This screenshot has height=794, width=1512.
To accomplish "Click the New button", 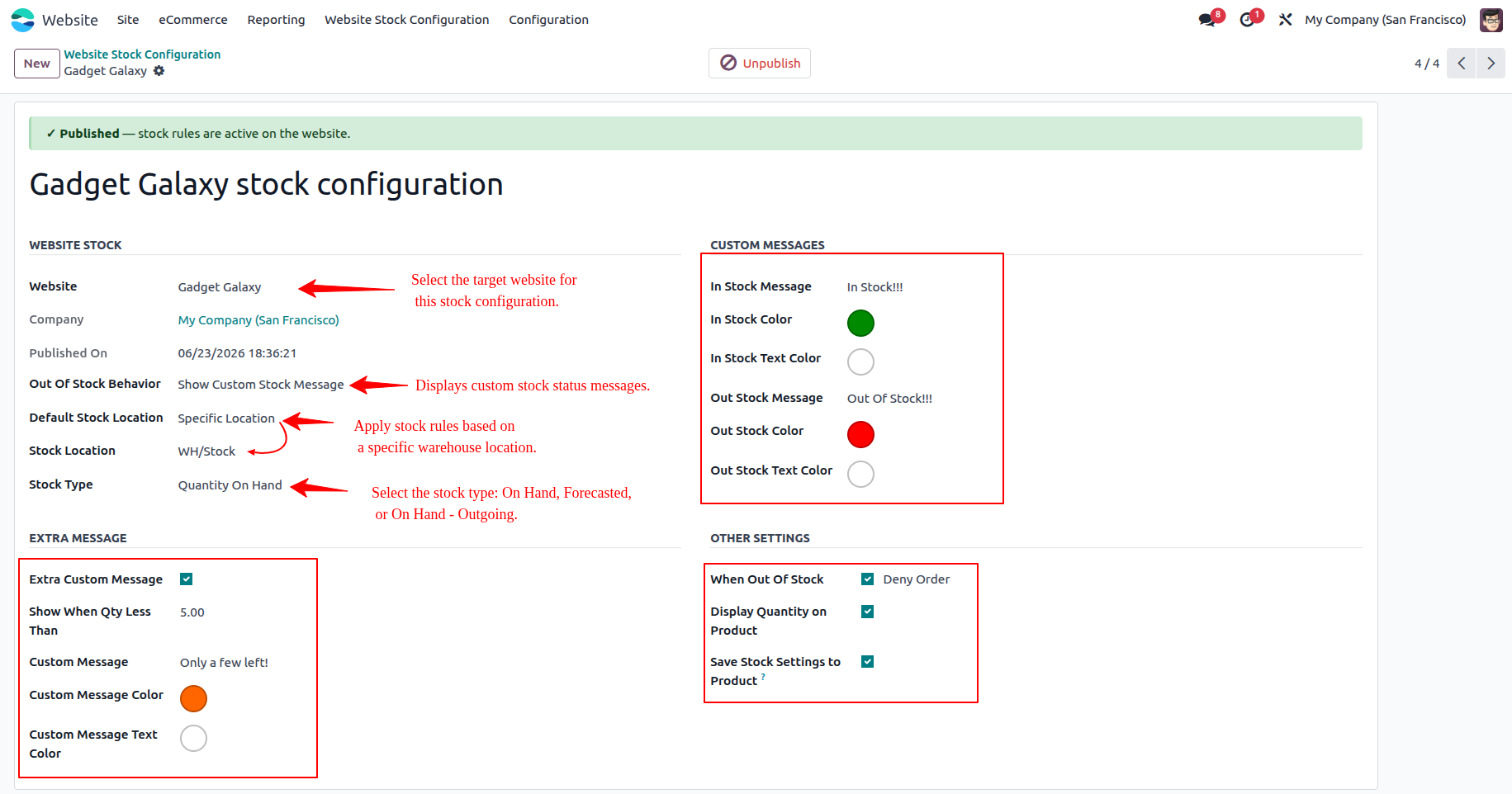I will 37,64.
